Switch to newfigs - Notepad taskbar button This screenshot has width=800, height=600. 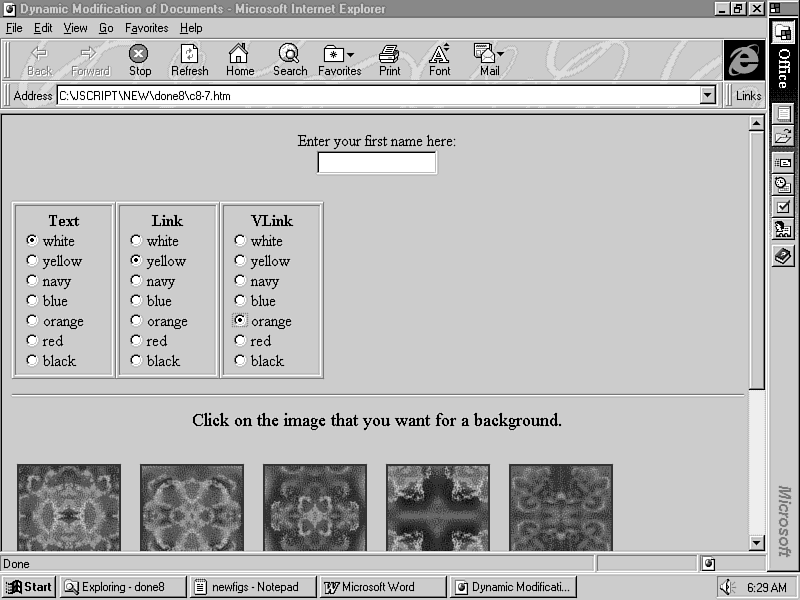(253, 587)
